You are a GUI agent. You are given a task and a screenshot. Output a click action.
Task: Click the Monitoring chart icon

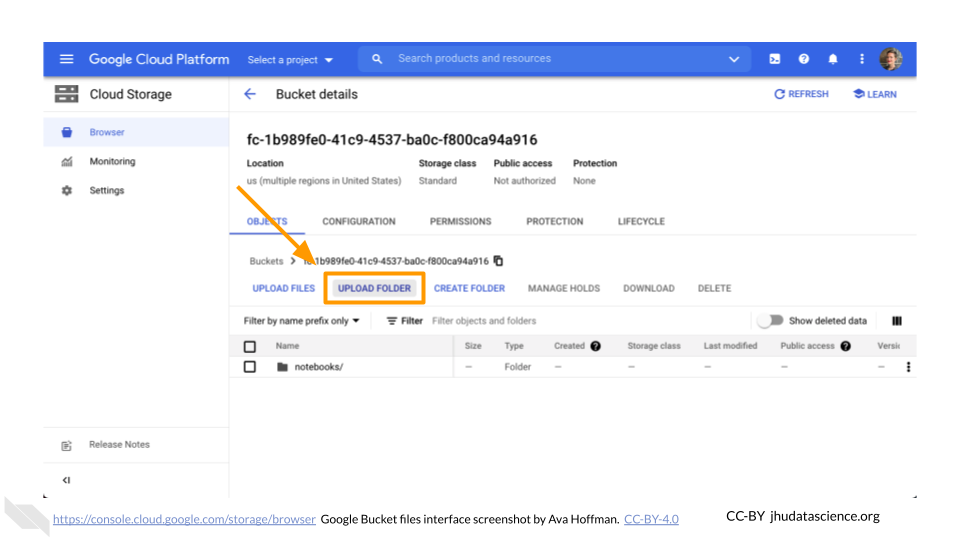pos(67,162)
